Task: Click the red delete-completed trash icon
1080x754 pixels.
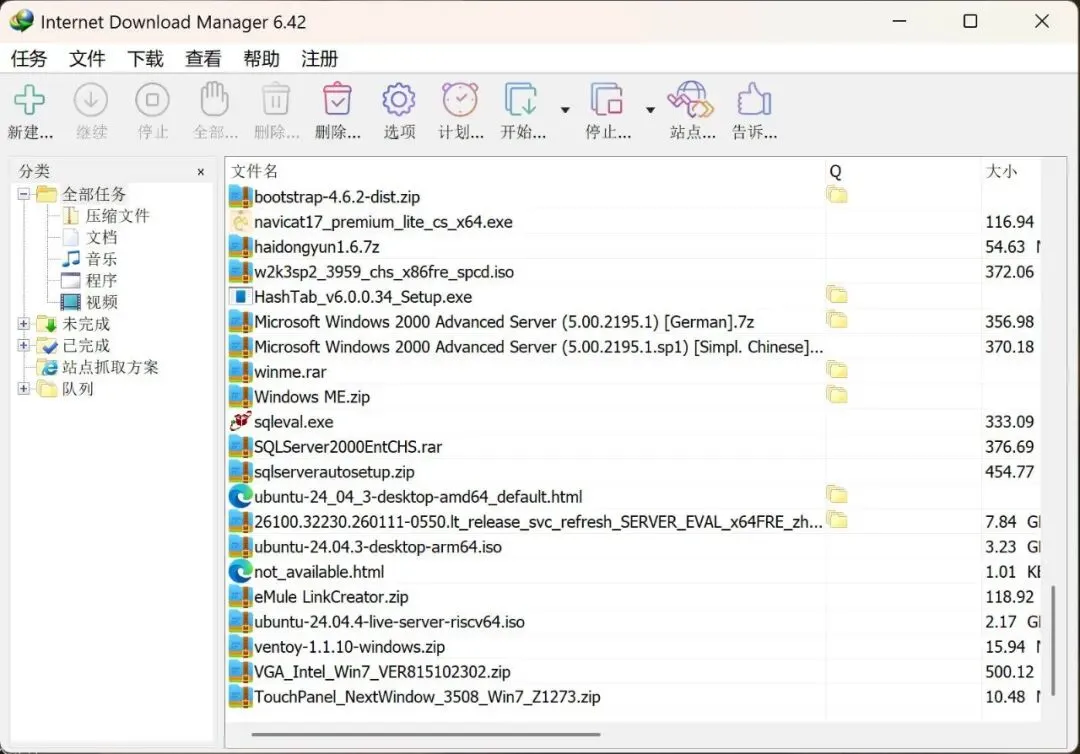Action: [338, 100]
